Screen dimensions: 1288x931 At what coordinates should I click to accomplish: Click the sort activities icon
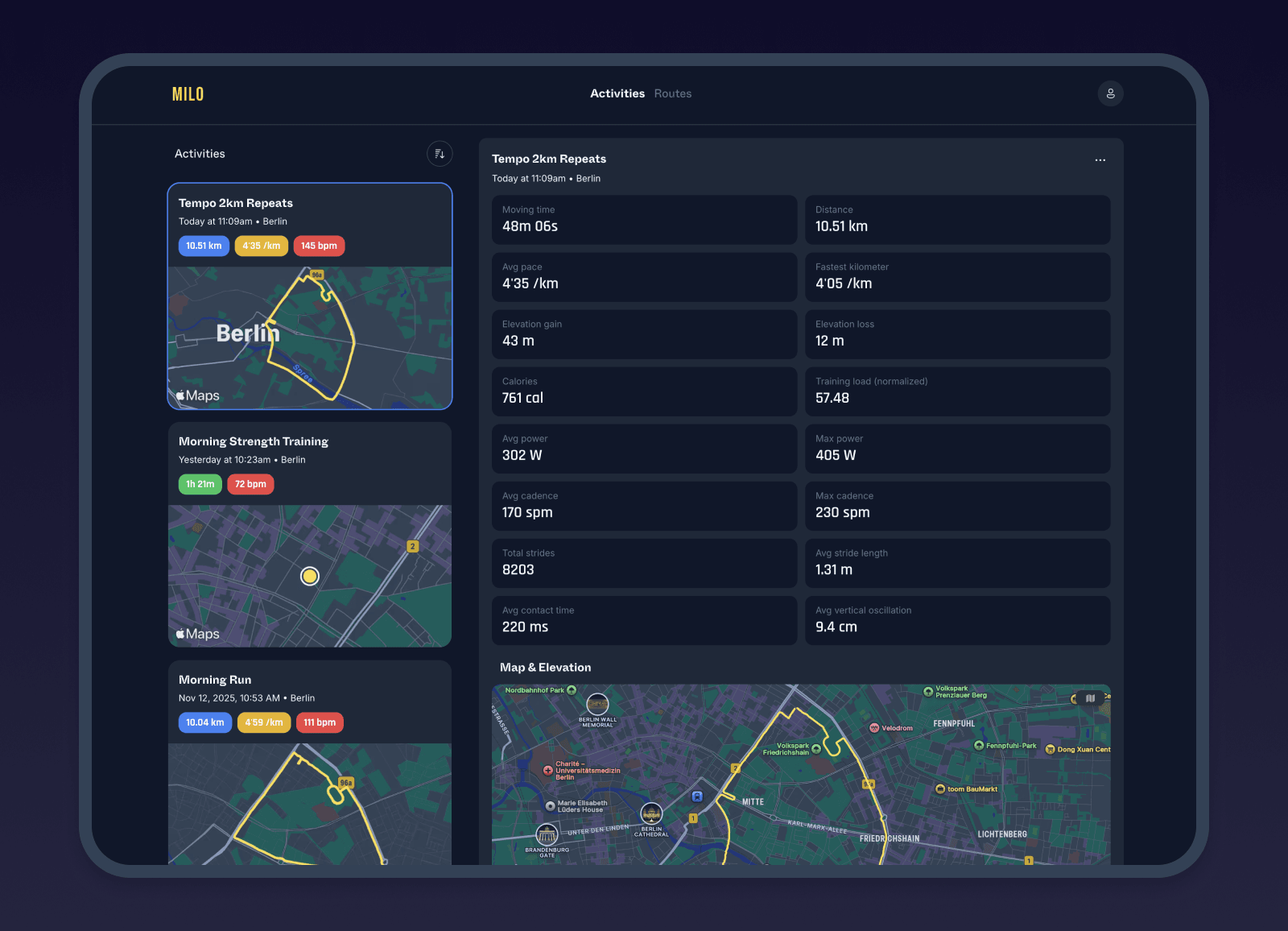440,154
